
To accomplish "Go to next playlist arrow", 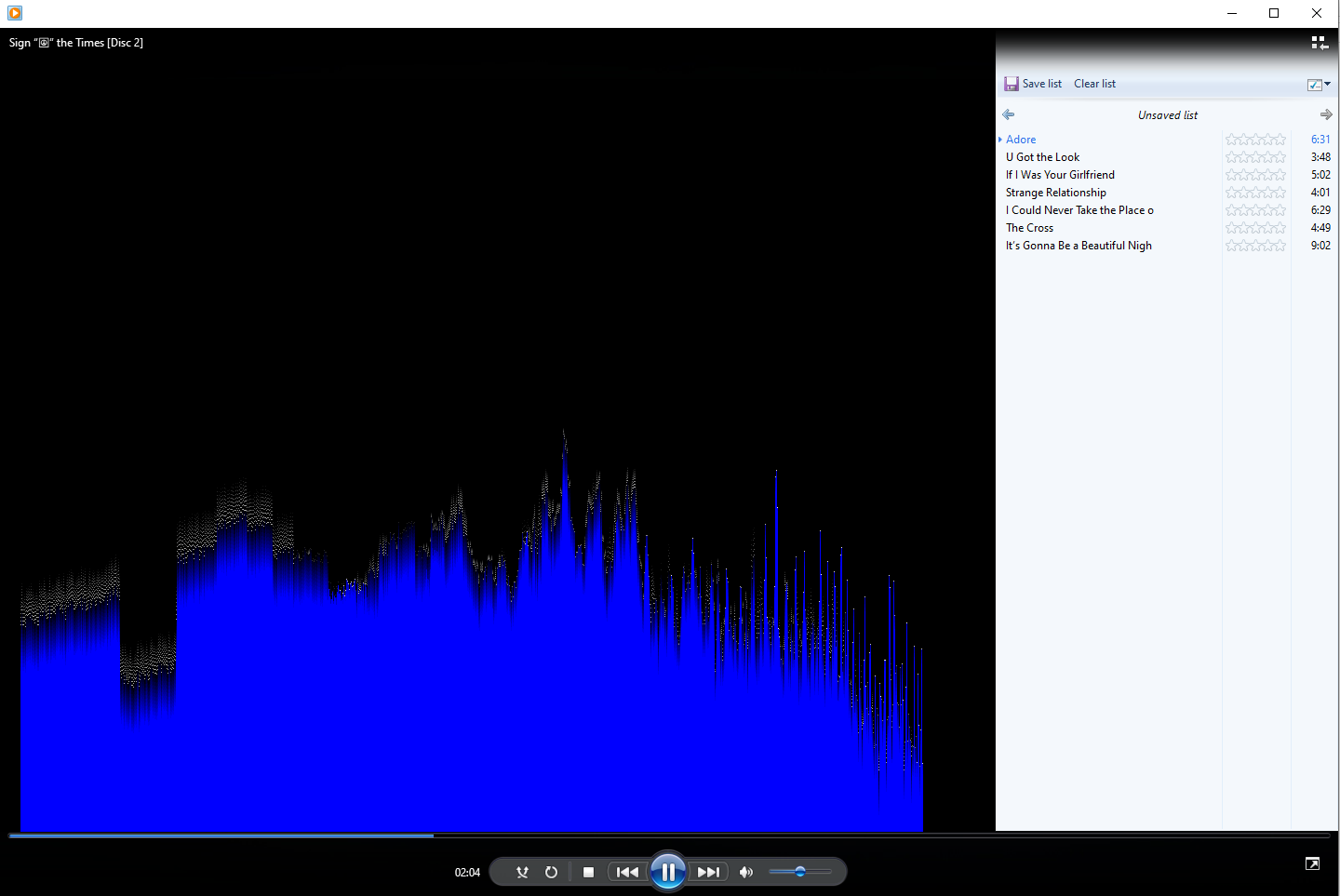I will pyautogui.click(x=1325, y=114).
